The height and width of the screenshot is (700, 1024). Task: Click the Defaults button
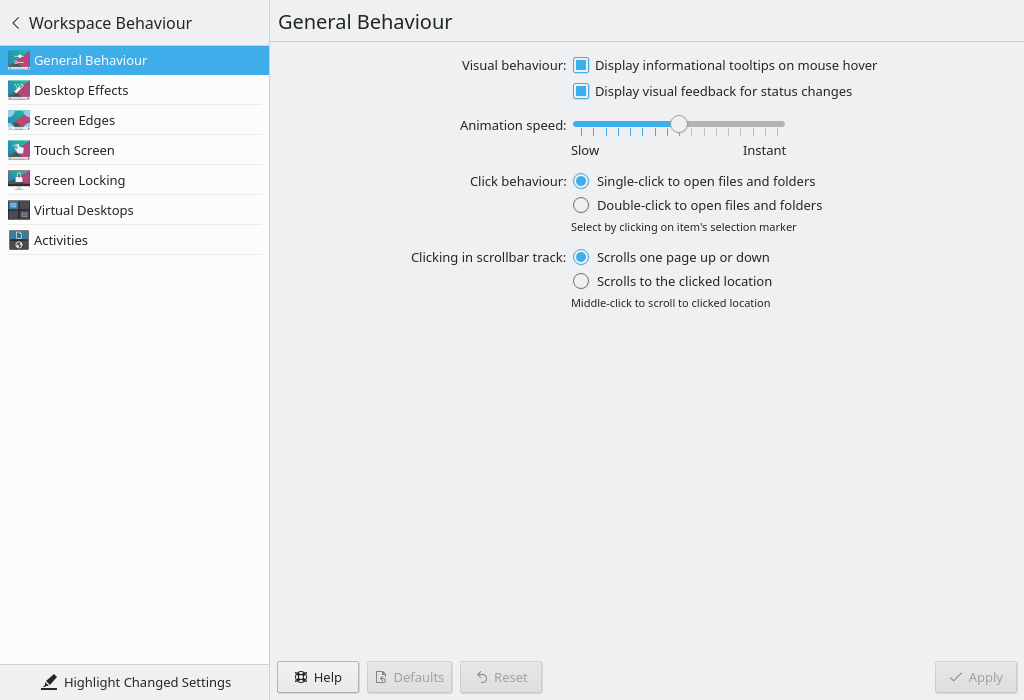[x=409, y=677]
